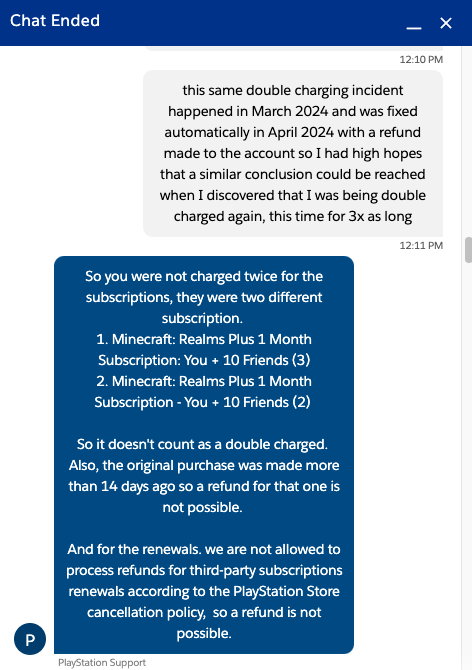Click the scrollbar track below the thumb
The width and height of the screenshot is (472, 670).
tap(468, 466)
